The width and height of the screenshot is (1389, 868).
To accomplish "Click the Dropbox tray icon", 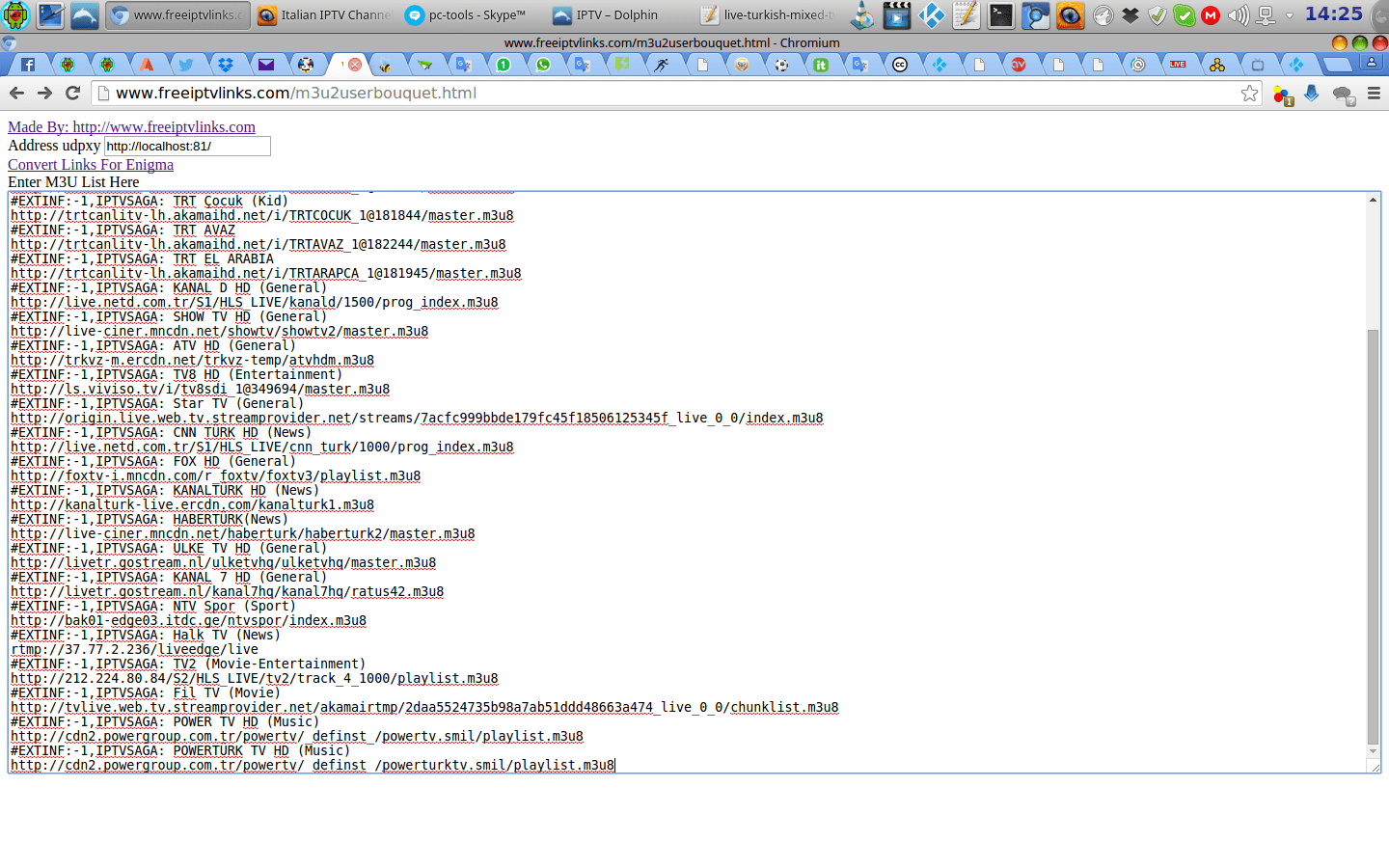I will (x=1130, y=14).
